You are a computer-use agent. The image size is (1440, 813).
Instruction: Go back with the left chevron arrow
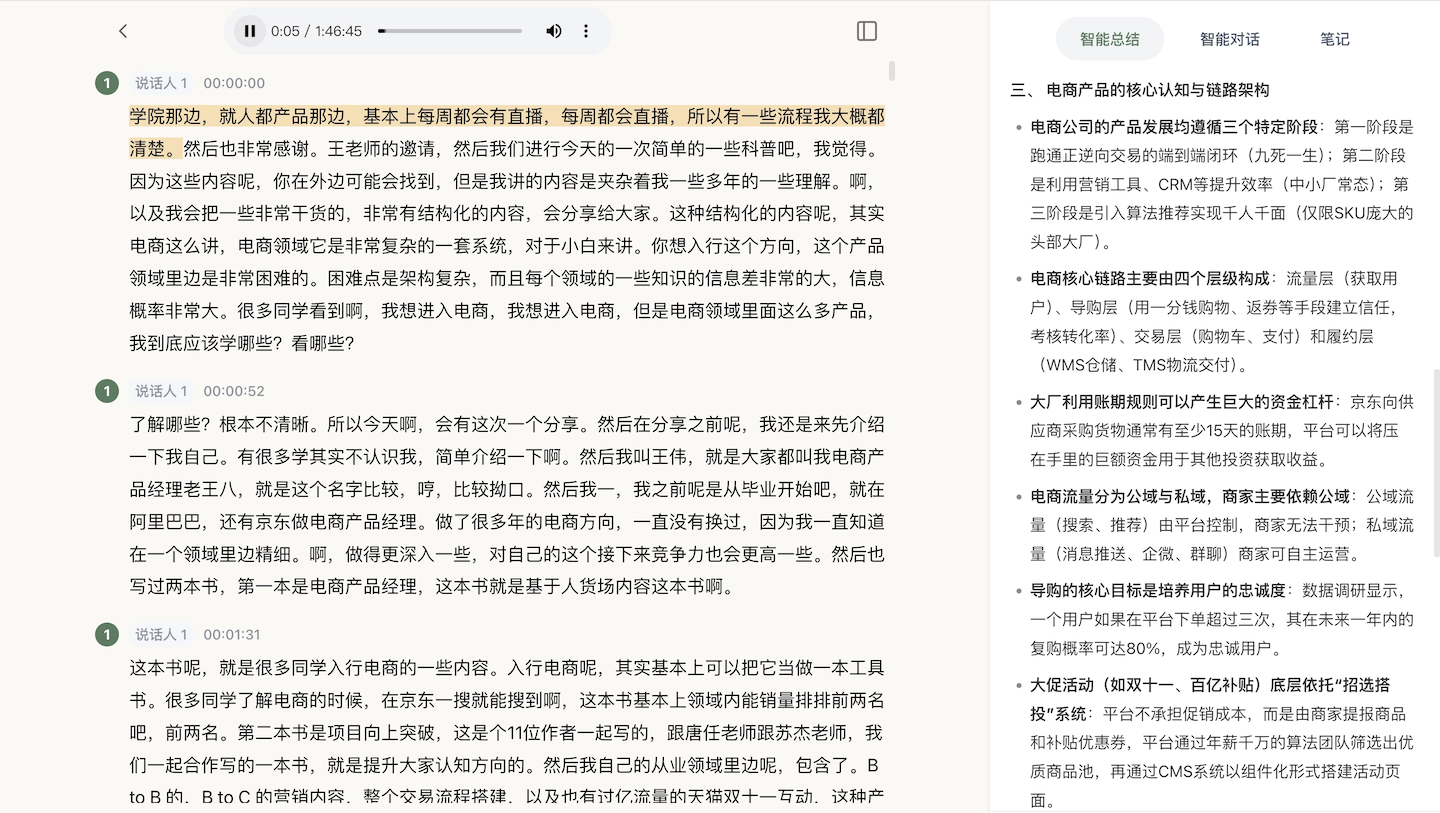coord(123,31)
